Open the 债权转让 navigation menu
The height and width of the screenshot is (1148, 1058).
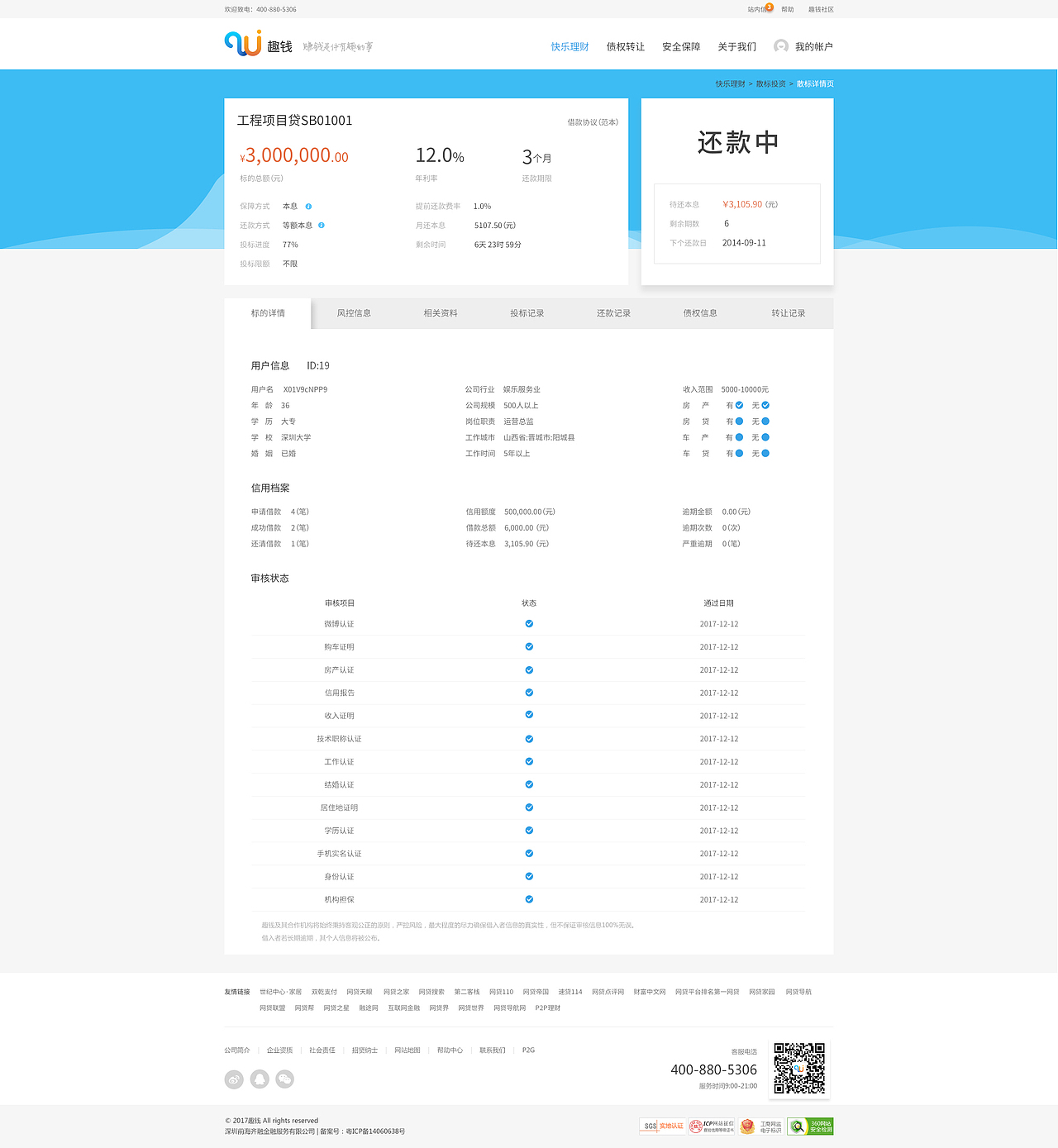pyautogui.click(x=625, y=47)
